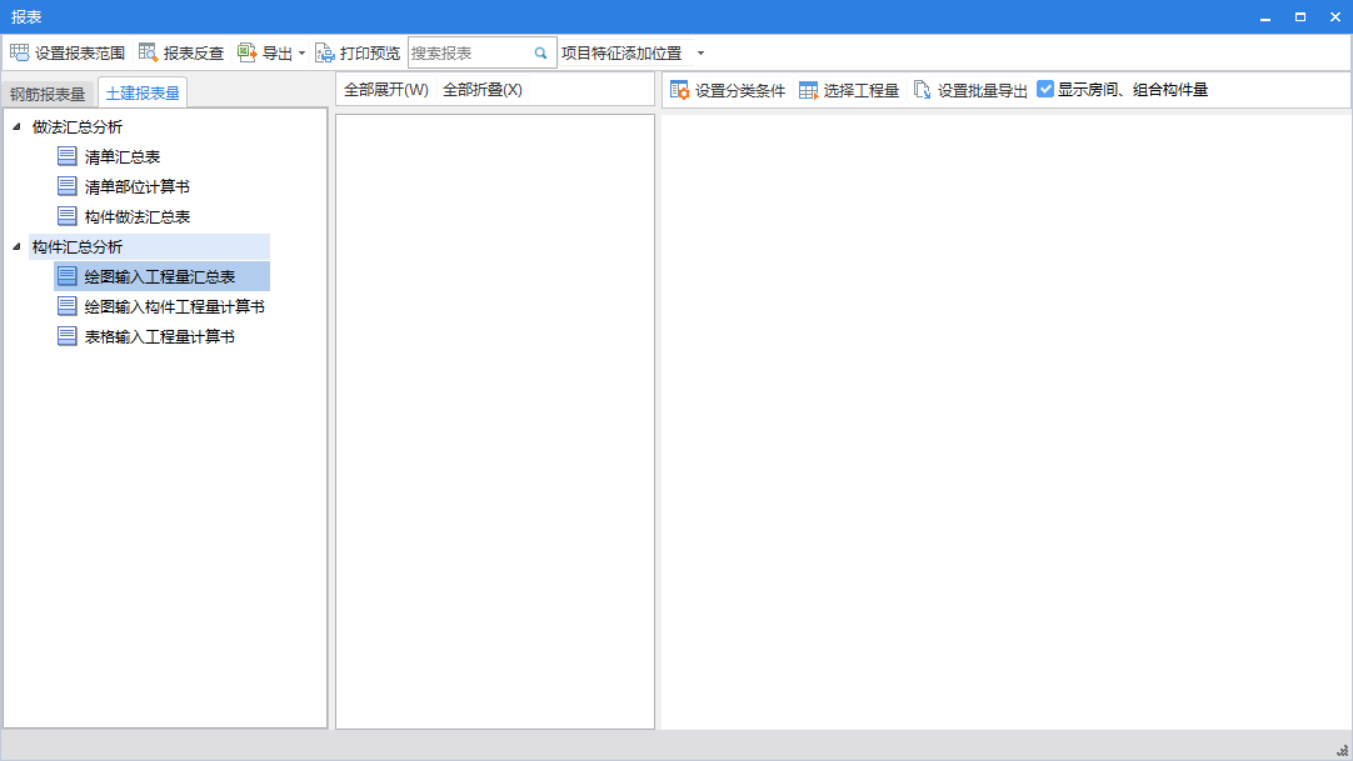Click report icon beside 绘图输入工程量汇总表
The height and width of the screenshot is (761, 1353).
pyautogui.click(x=67, y=276)
